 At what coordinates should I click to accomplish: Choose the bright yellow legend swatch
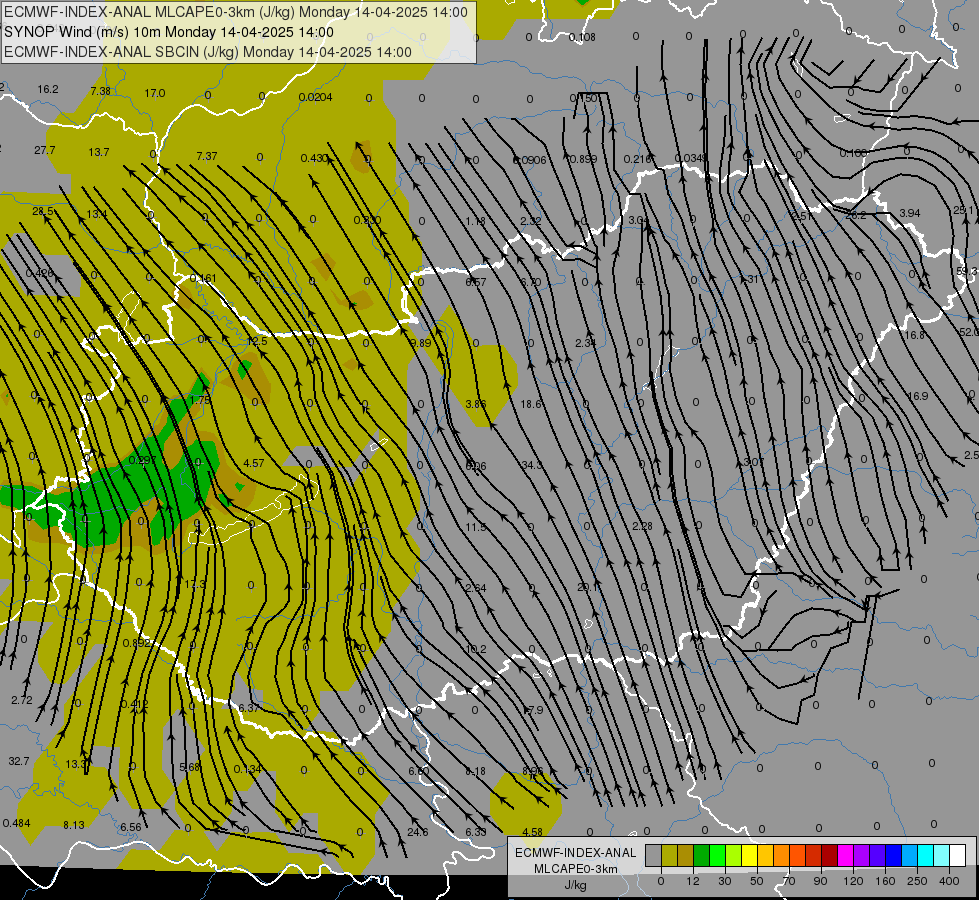(749, 855)
